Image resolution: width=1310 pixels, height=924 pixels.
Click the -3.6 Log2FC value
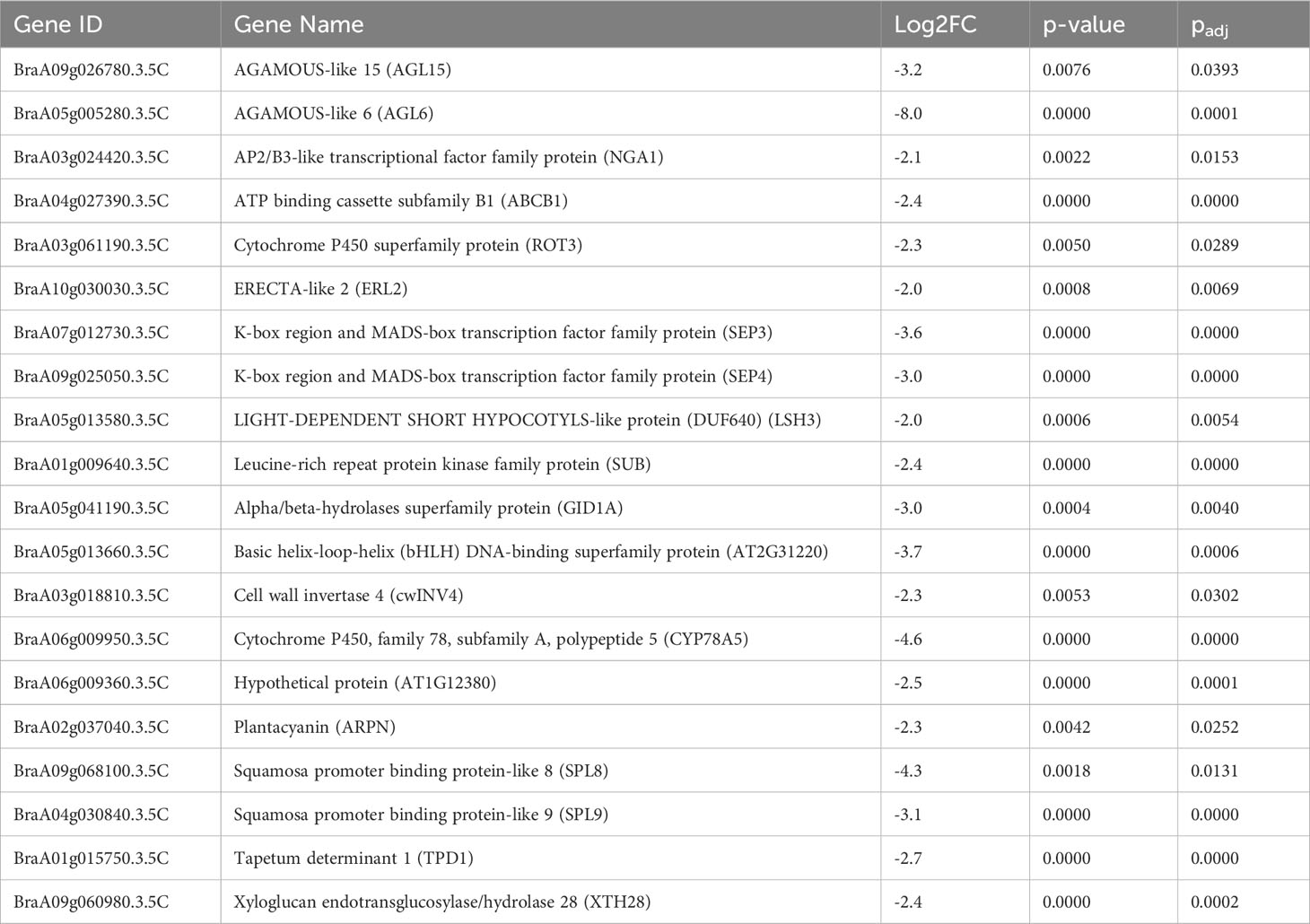(908, 334)
